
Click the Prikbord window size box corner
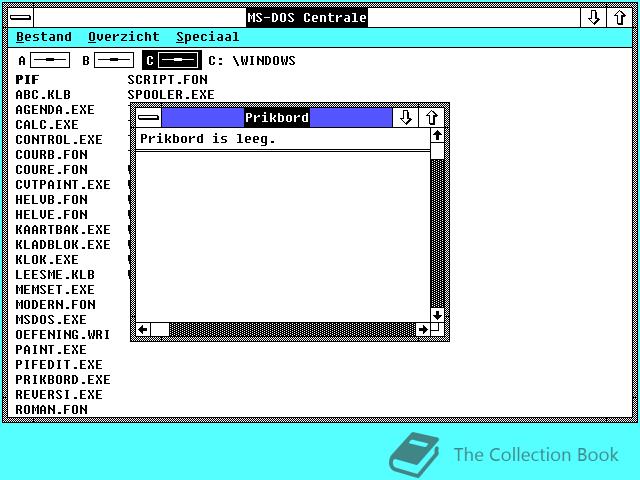(x=437, y=329)
